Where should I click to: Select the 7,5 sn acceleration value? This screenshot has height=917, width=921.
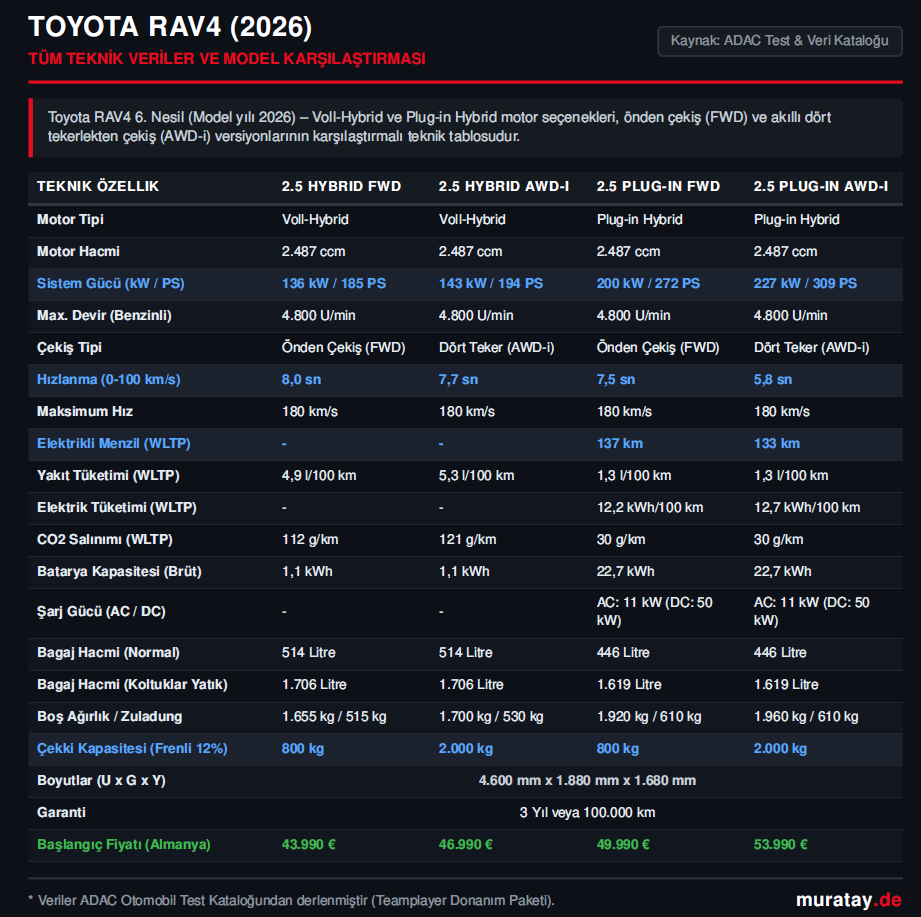tap(616, 379)
